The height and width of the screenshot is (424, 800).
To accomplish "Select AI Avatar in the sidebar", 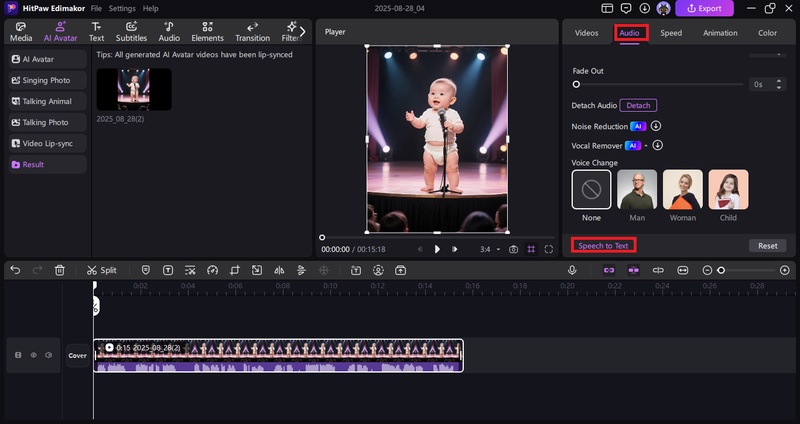I will pyautogui.click(x=47, y=59).
